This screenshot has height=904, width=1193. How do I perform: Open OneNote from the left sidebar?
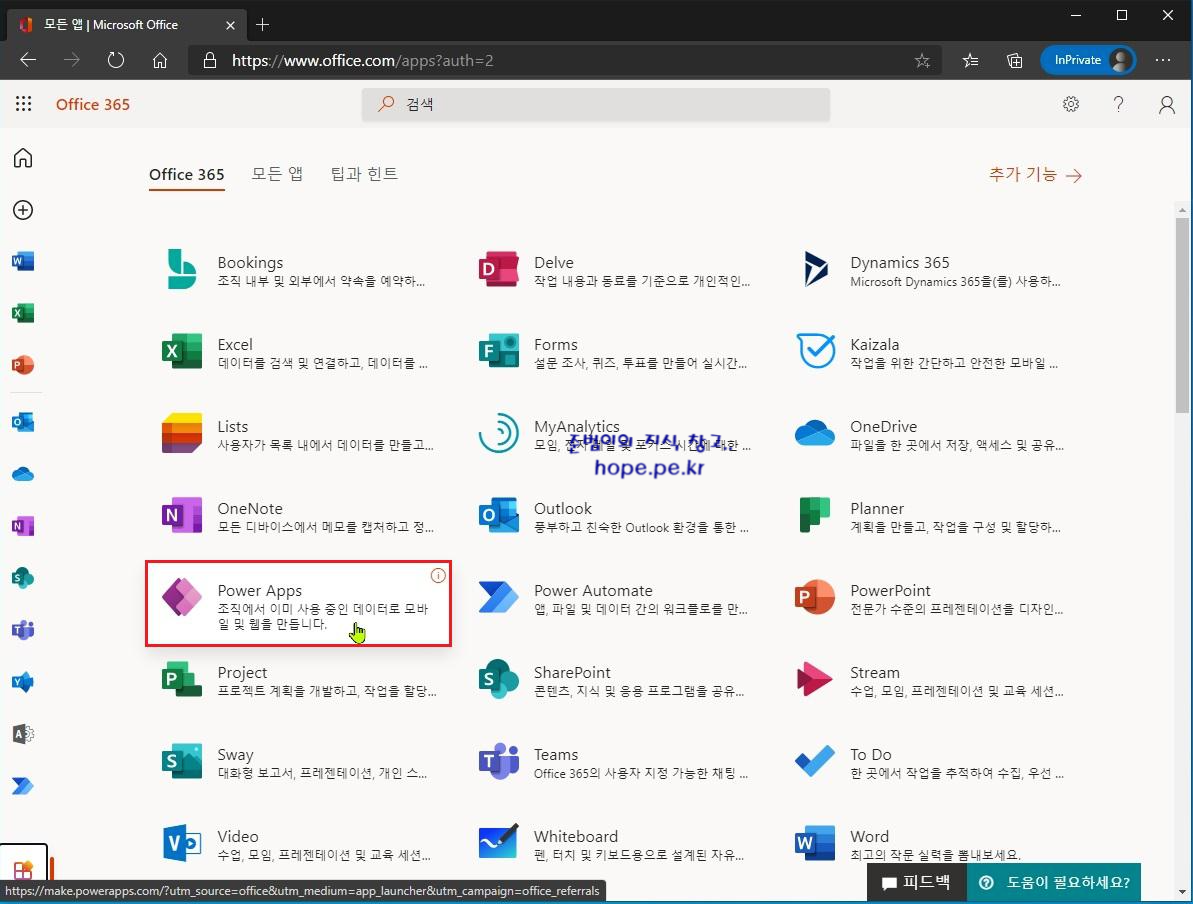coord(23,526)
